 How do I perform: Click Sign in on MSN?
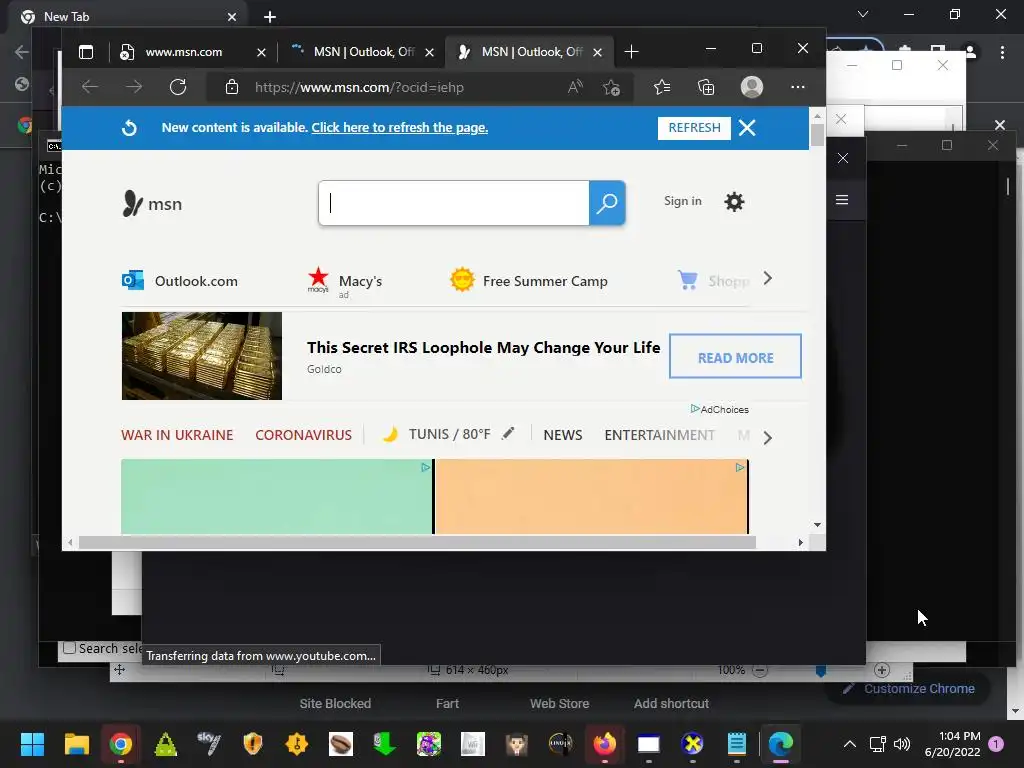pos(682,201)
